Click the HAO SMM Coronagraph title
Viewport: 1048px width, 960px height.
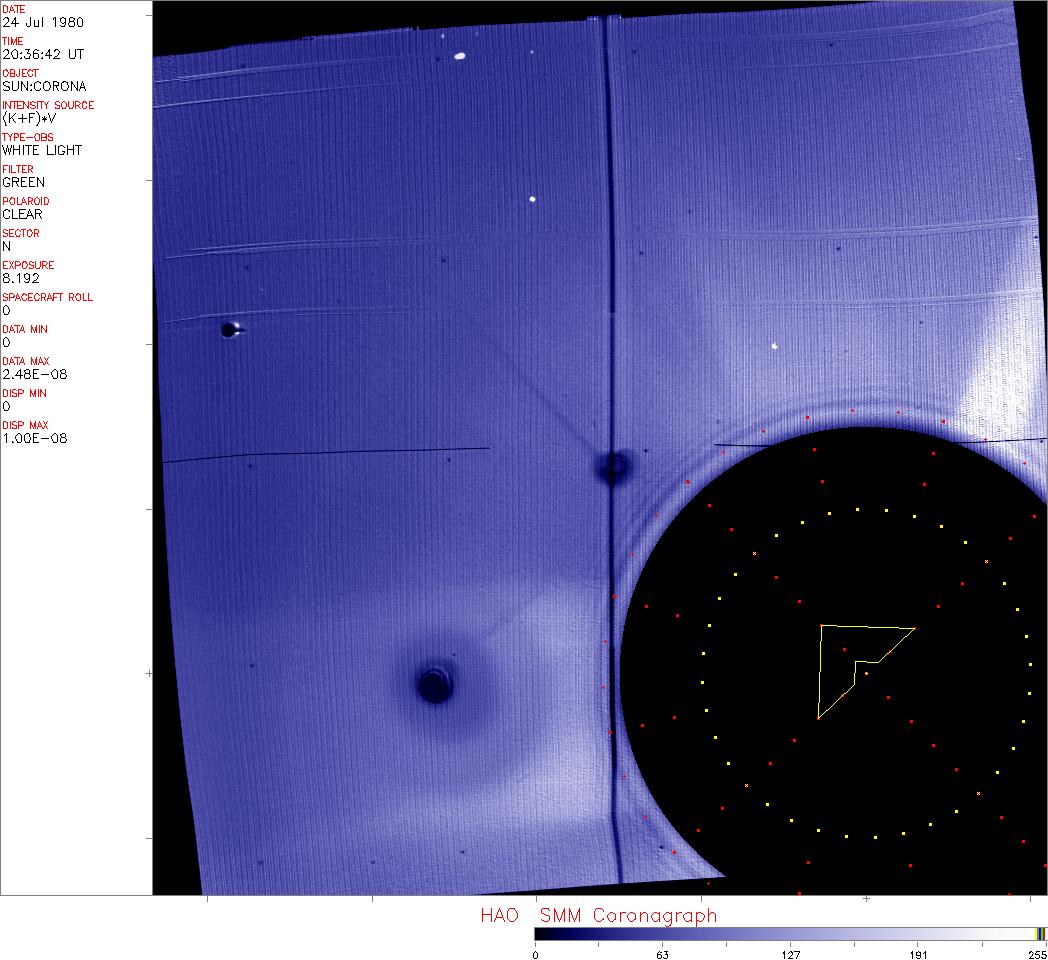pos(598,915)
